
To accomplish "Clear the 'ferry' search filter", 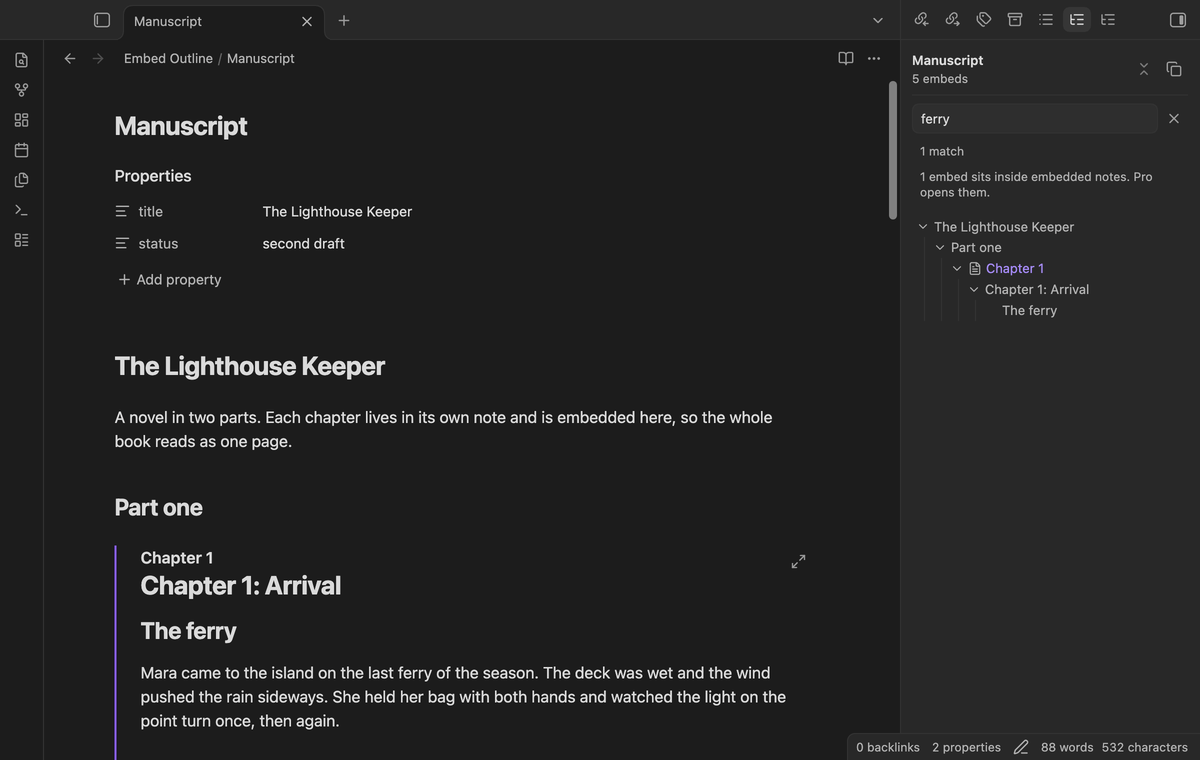I will pos(1174,119).
